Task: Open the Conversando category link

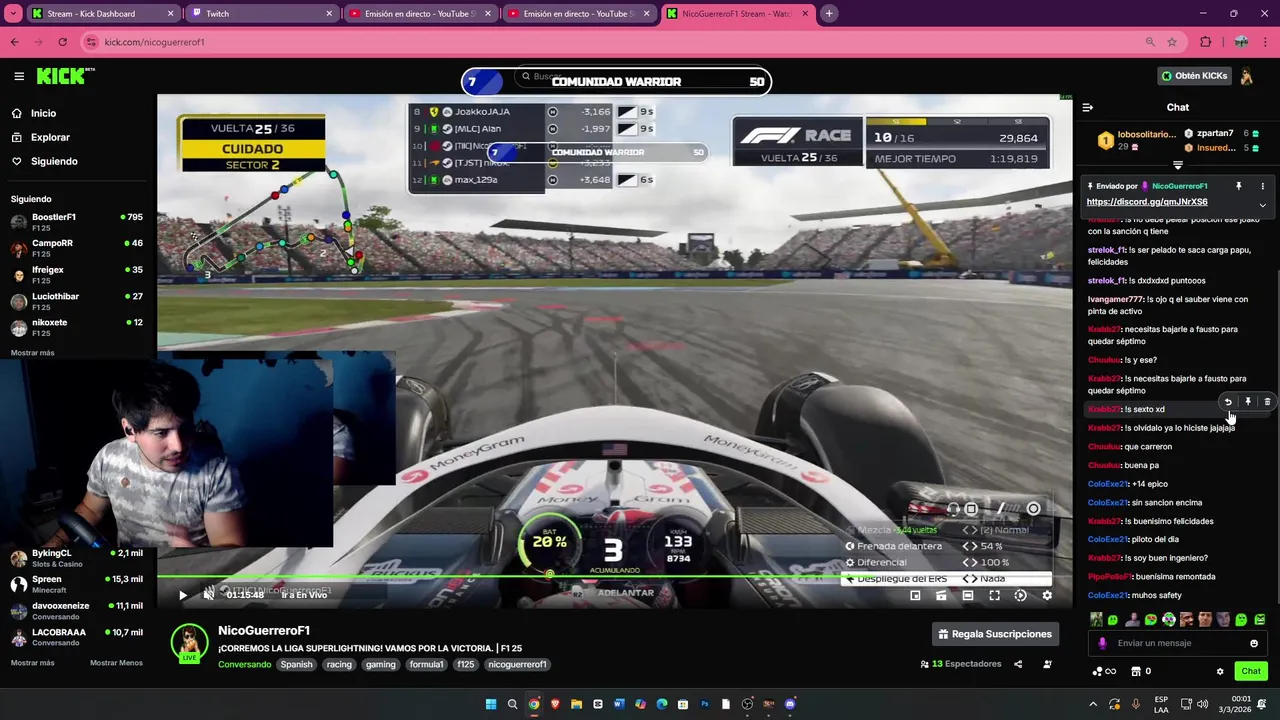Action: (245, 664)
